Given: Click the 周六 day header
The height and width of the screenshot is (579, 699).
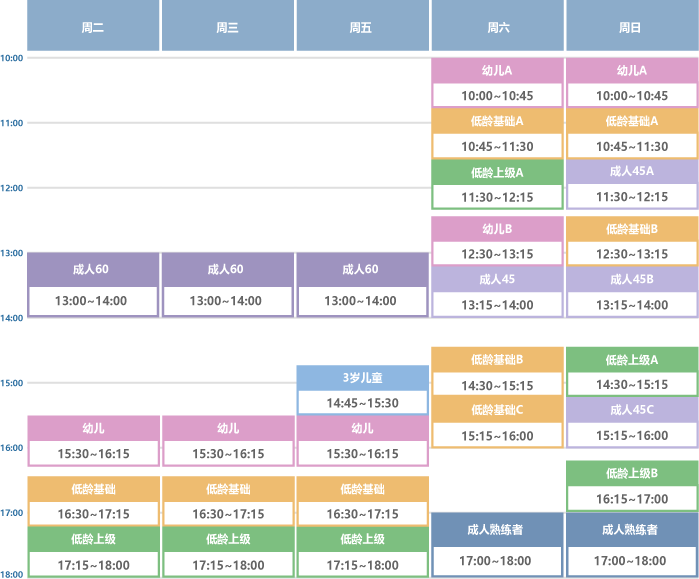Looking at the screenshot, I should tap(497, 27).
